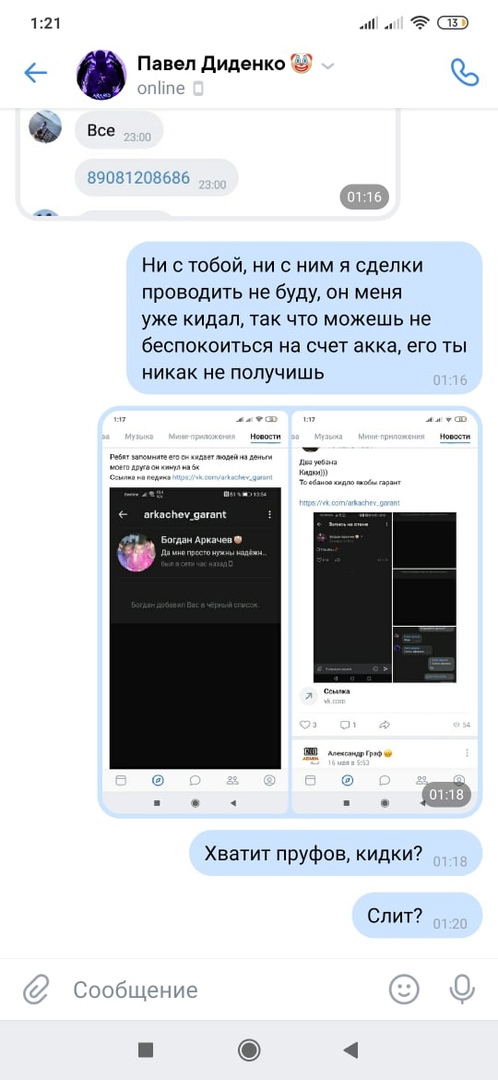
Task: Tap the back arrow icon
Action: tap(35, 72)
